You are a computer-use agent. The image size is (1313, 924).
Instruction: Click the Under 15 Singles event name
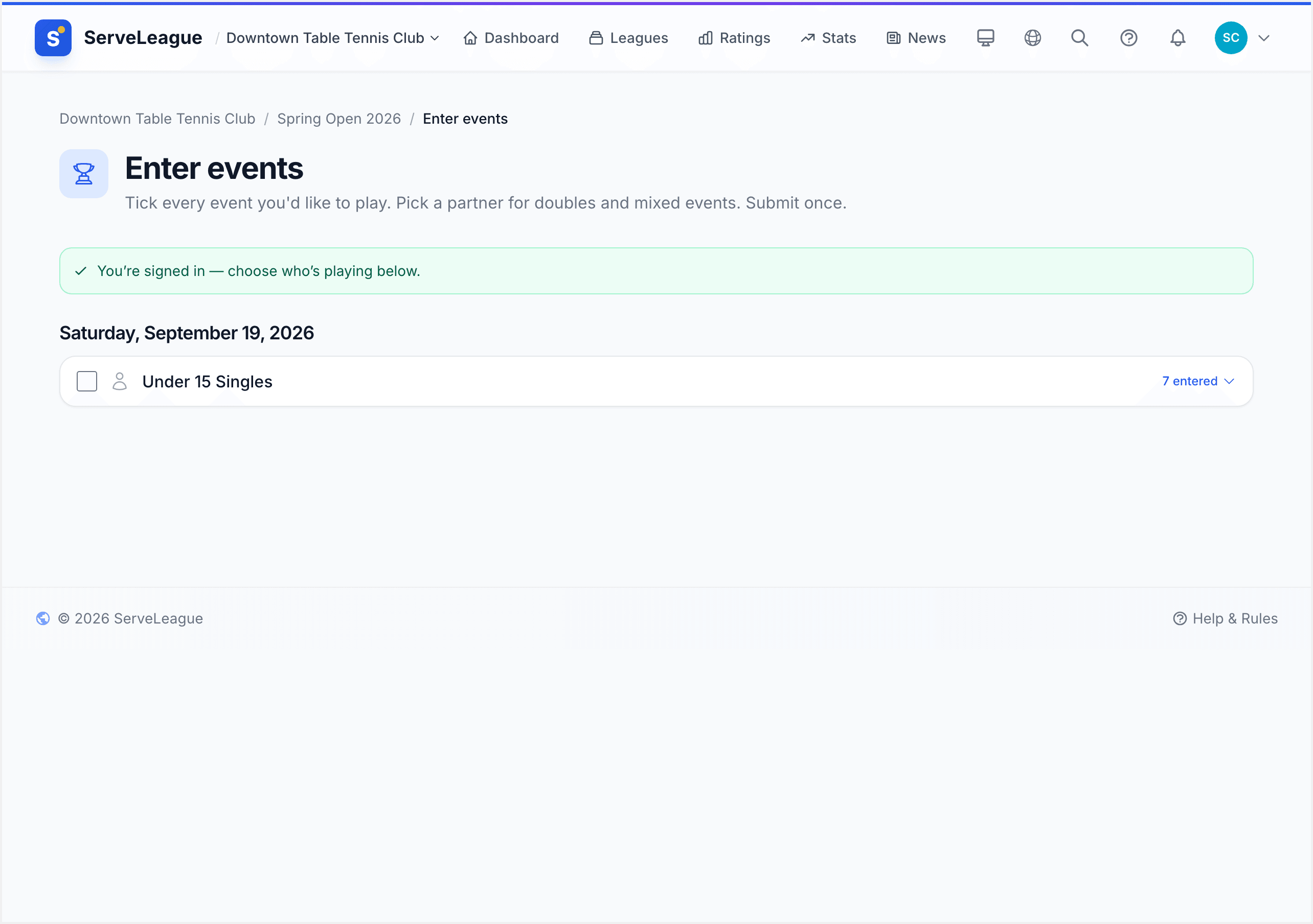(x=208, y=381)
